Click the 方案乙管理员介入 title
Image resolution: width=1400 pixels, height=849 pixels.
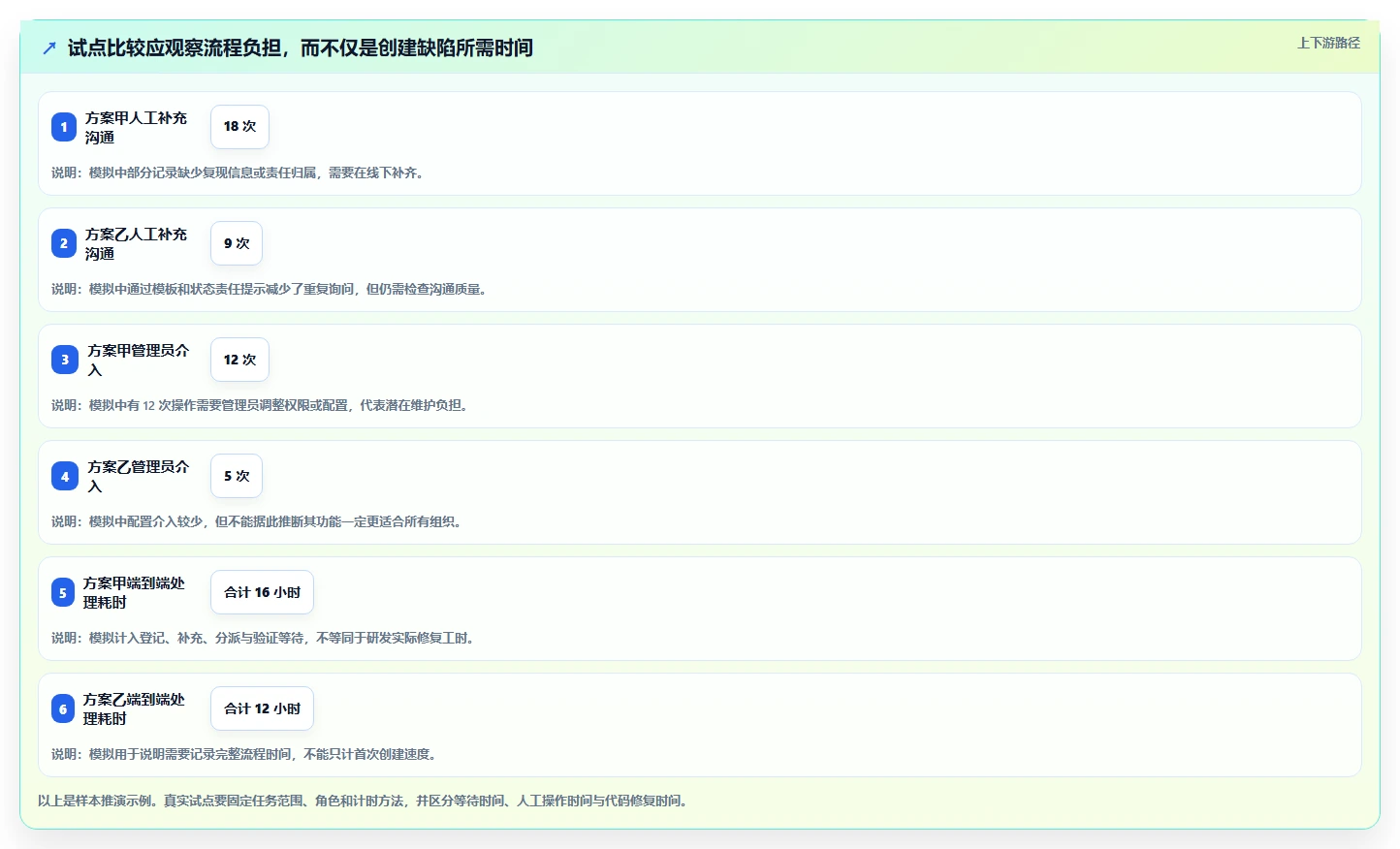[139, 476]
